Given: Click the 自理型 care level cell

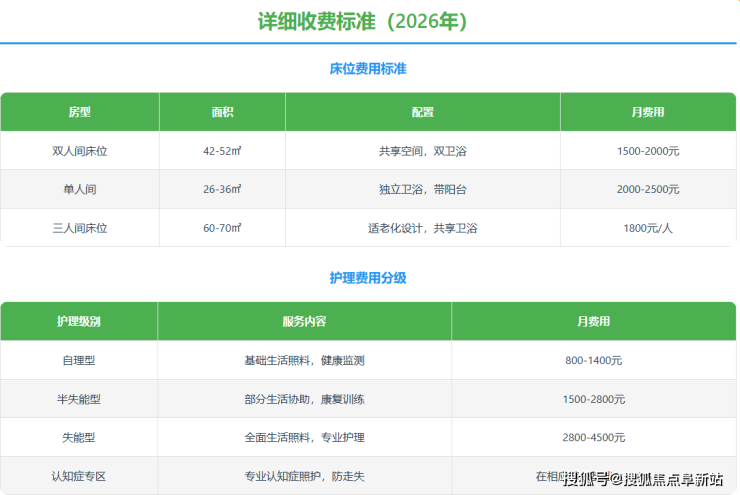Looking at the screenshot, I should coord(79,360).
